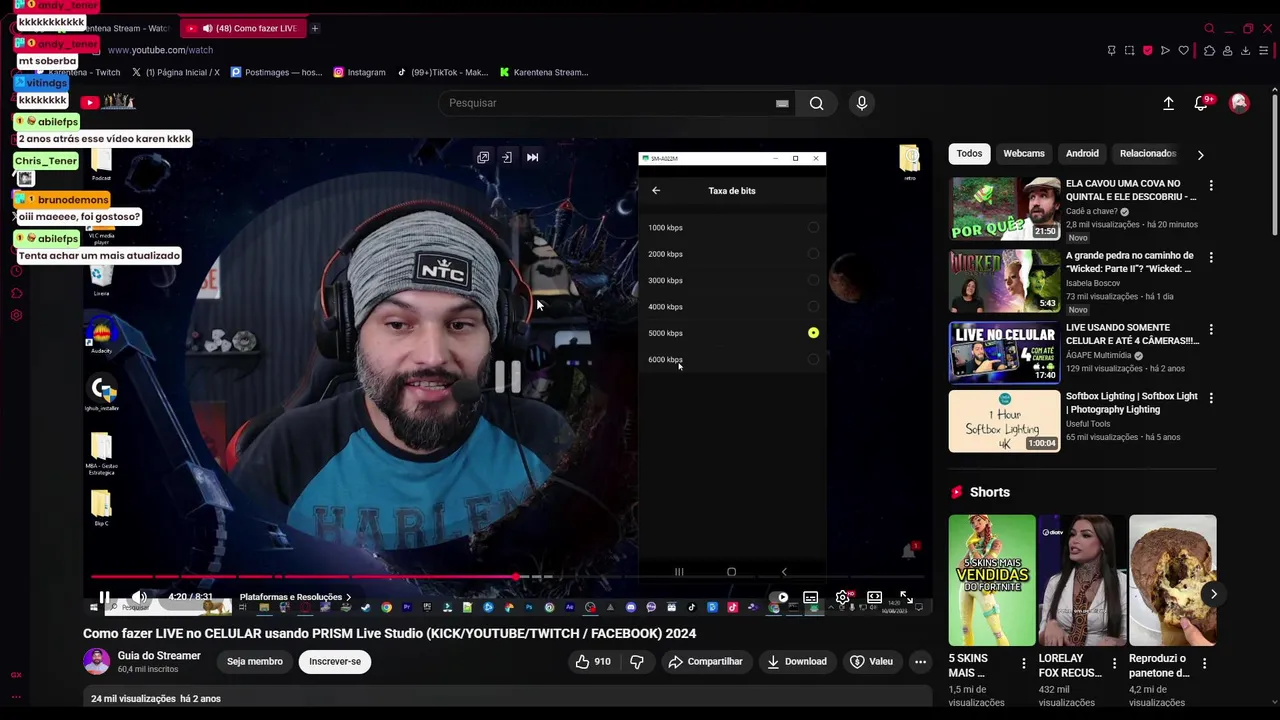Open the Karentena Stream bookmark

(x=544, y=72)
